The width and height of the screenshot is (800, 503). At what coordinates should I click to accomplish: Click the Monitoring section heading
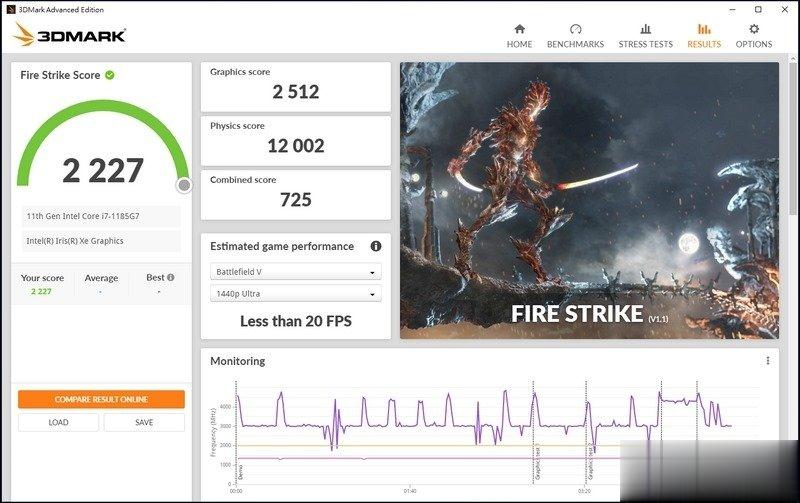click(238, 361)
